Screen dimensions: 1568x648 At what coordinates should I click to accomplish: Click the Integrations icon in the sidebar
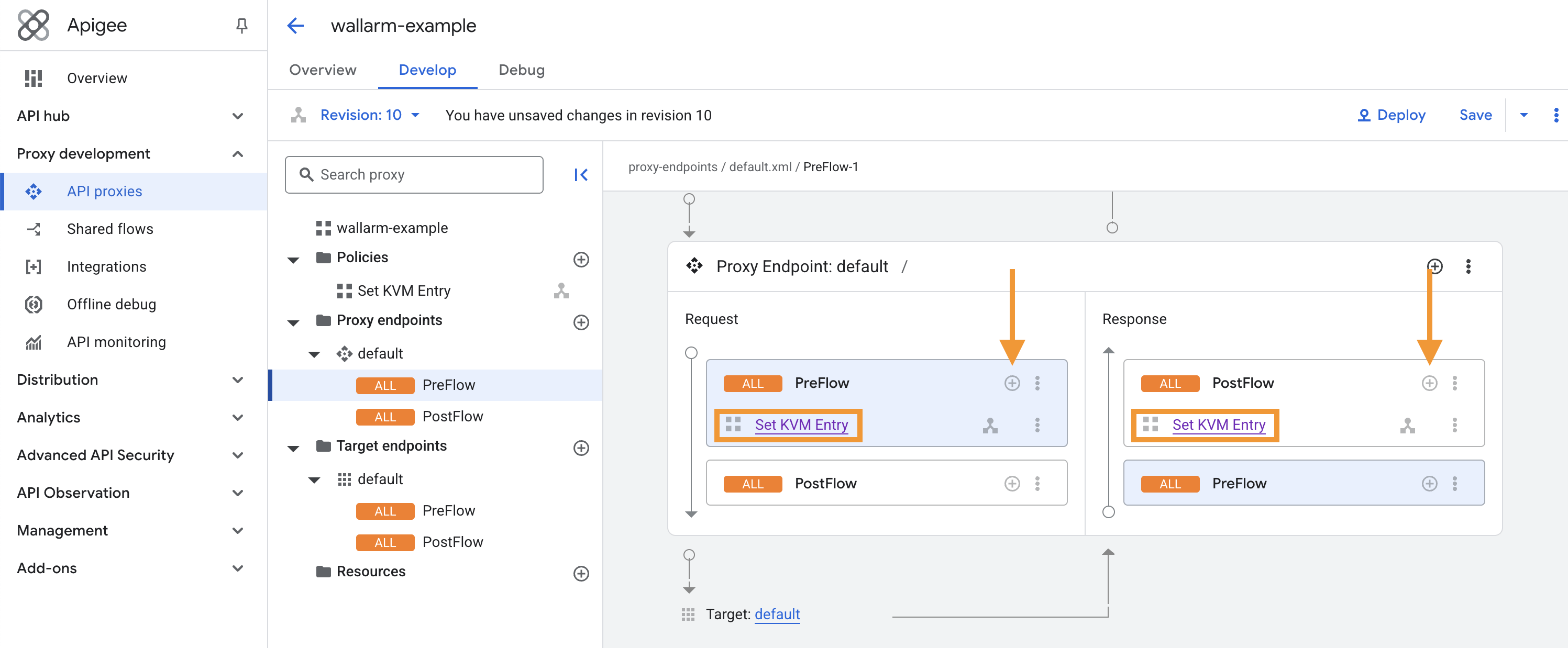(34, 266)
